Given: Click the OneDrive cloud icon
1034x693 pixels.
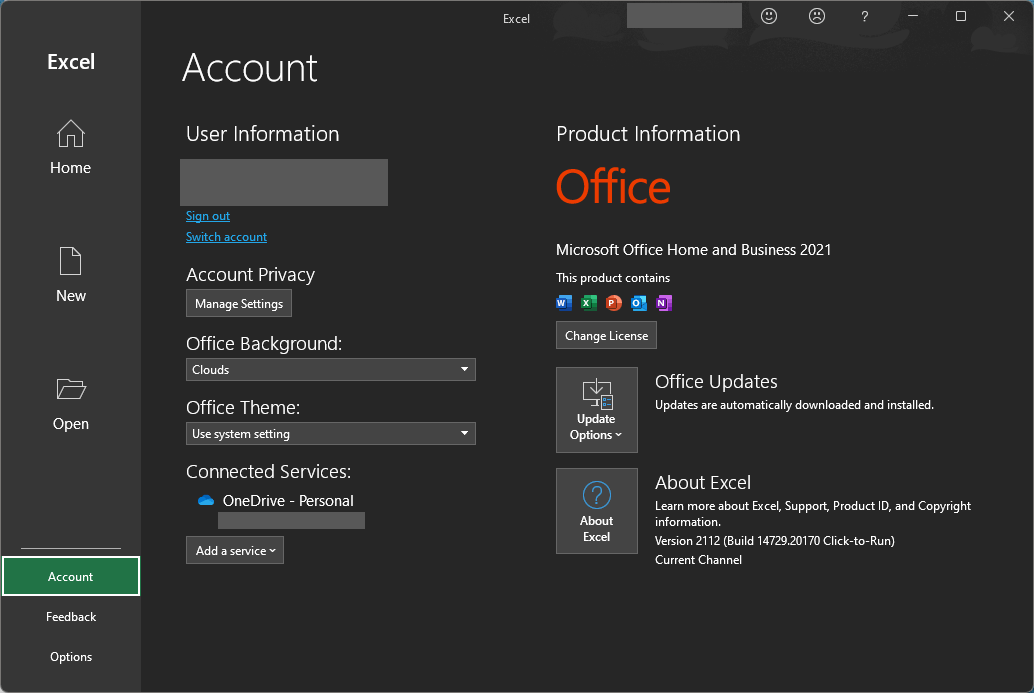Looking at the screenshot, I should 206,501.
